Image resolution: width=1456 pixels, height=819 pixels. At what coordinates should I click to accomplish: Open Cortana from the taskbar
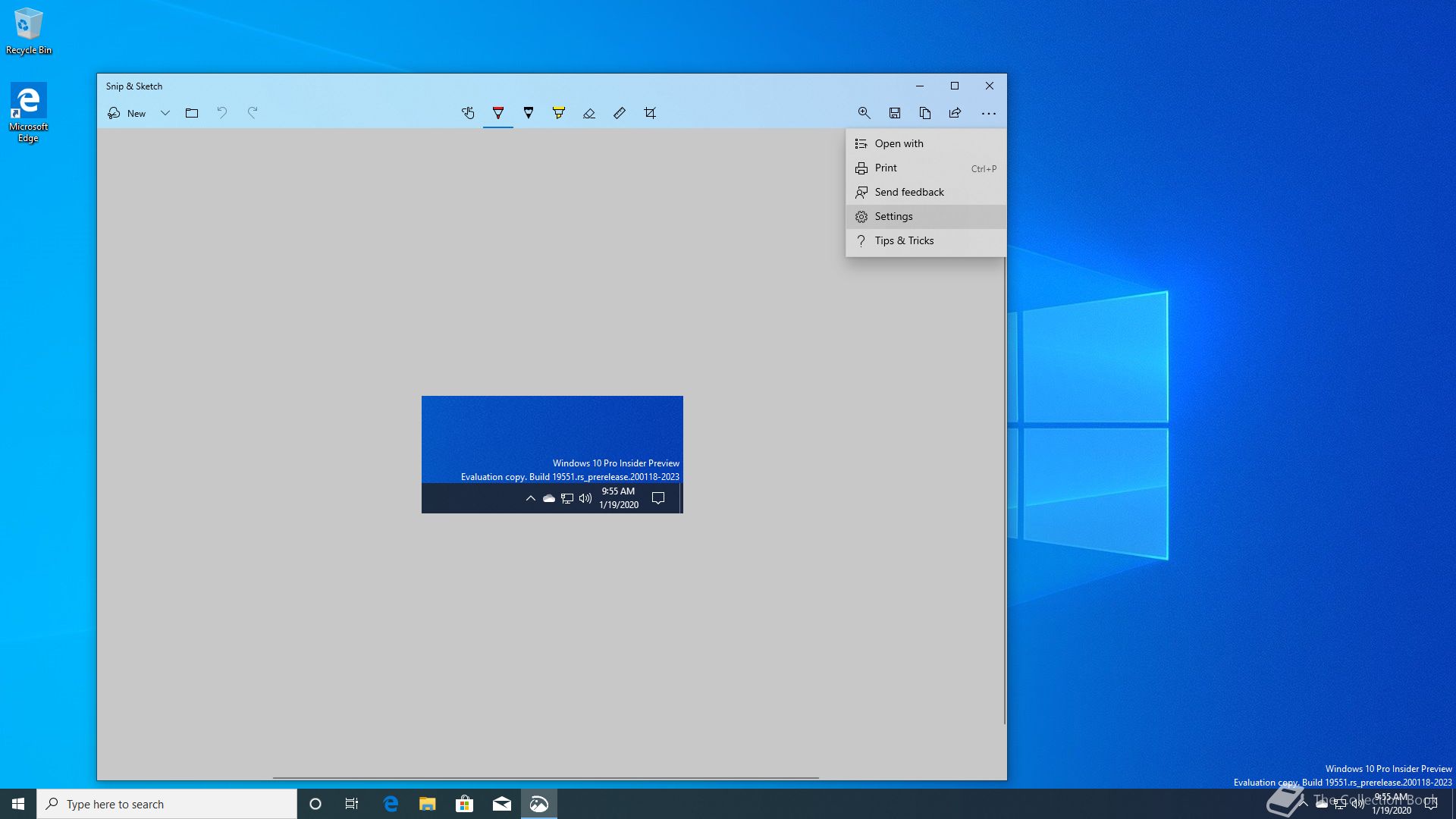tap(315, 804)
